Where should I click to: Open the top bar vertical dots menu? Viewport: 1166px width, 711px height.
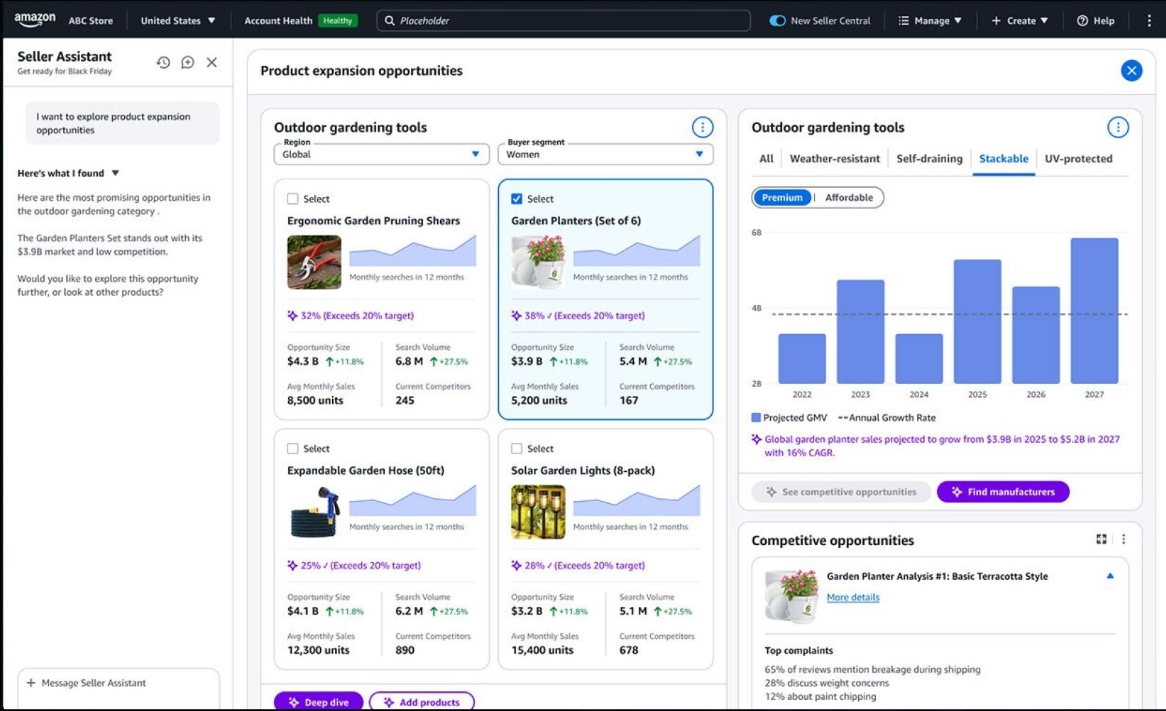pos(1149,20)
